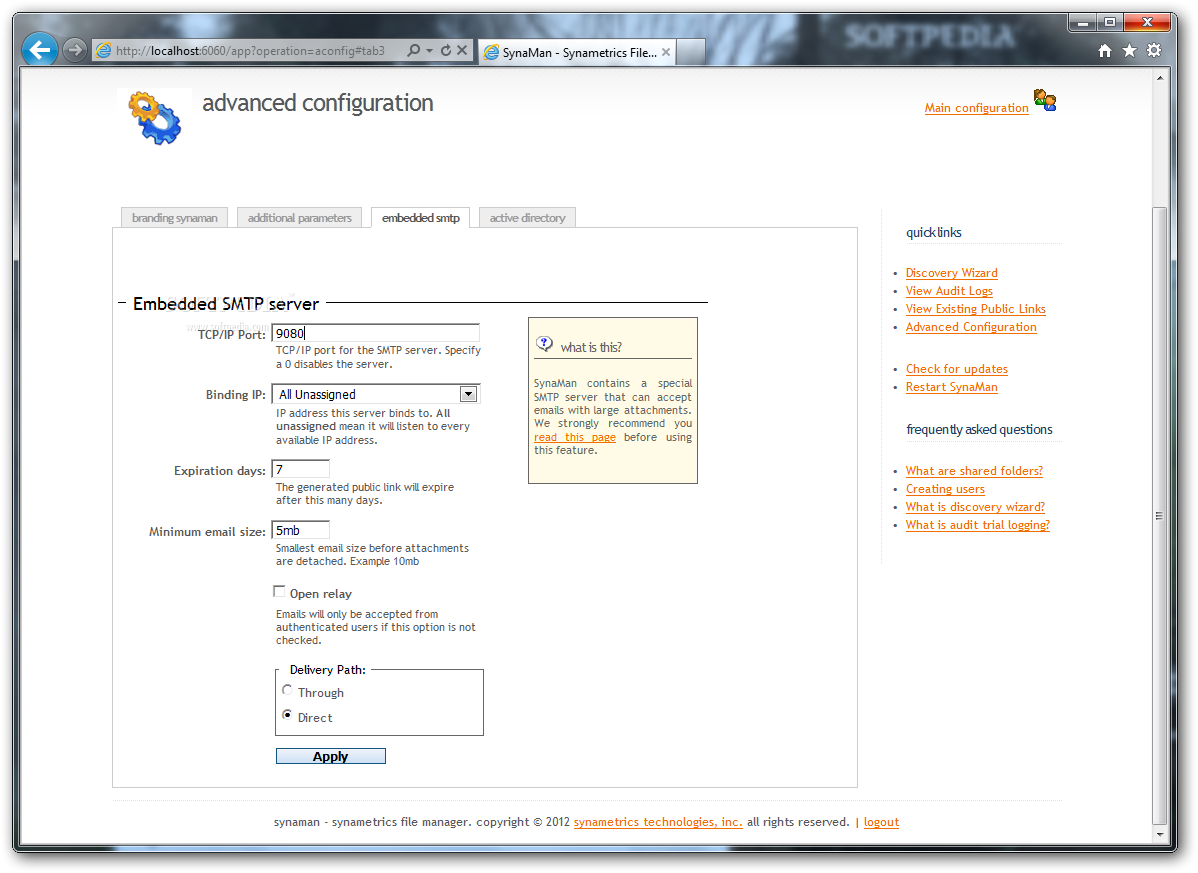
Task: Open Creating users FAQ link
Action: point(945,490)
